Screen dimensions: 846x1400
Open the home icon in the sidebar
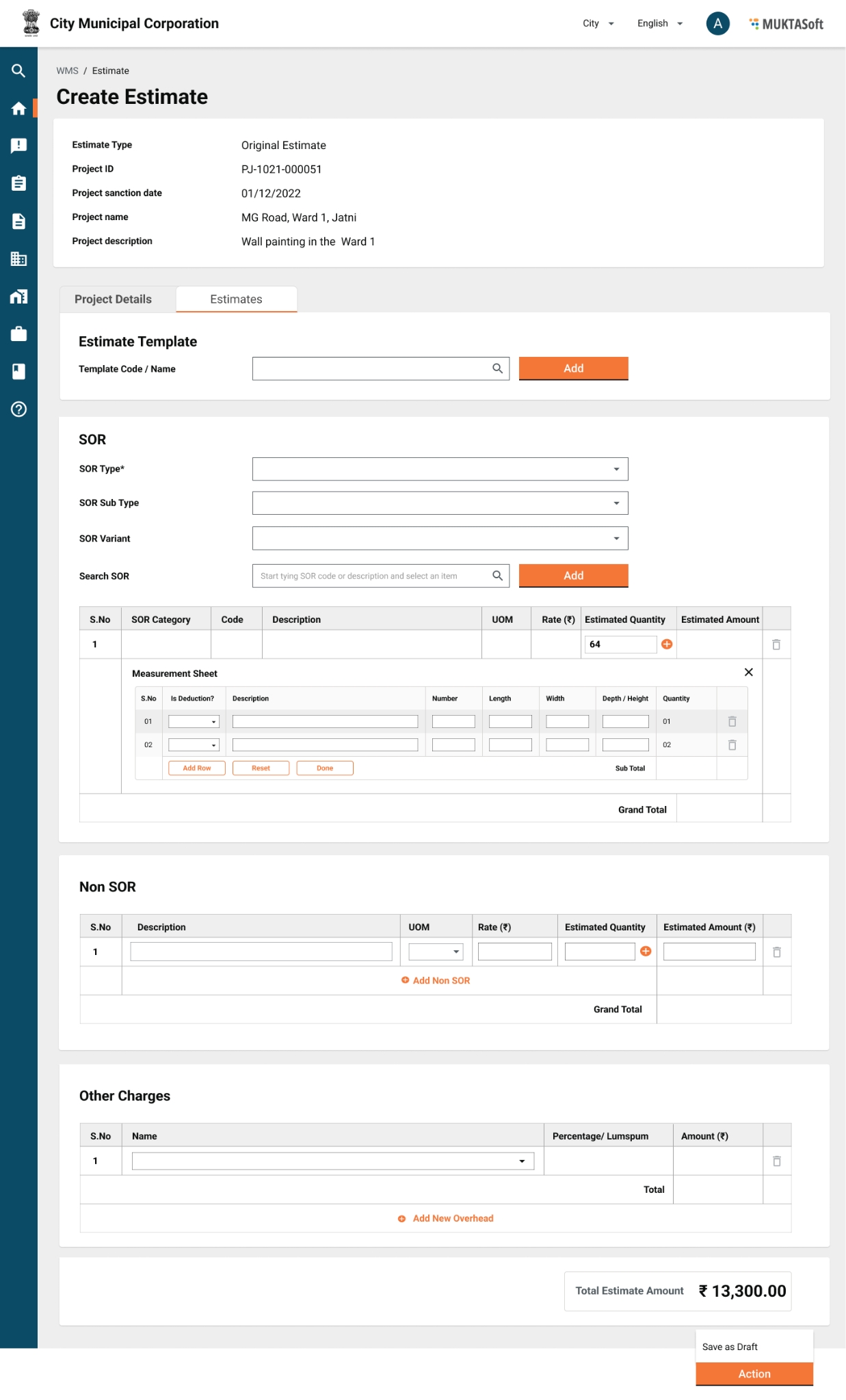tap(18, 109)
